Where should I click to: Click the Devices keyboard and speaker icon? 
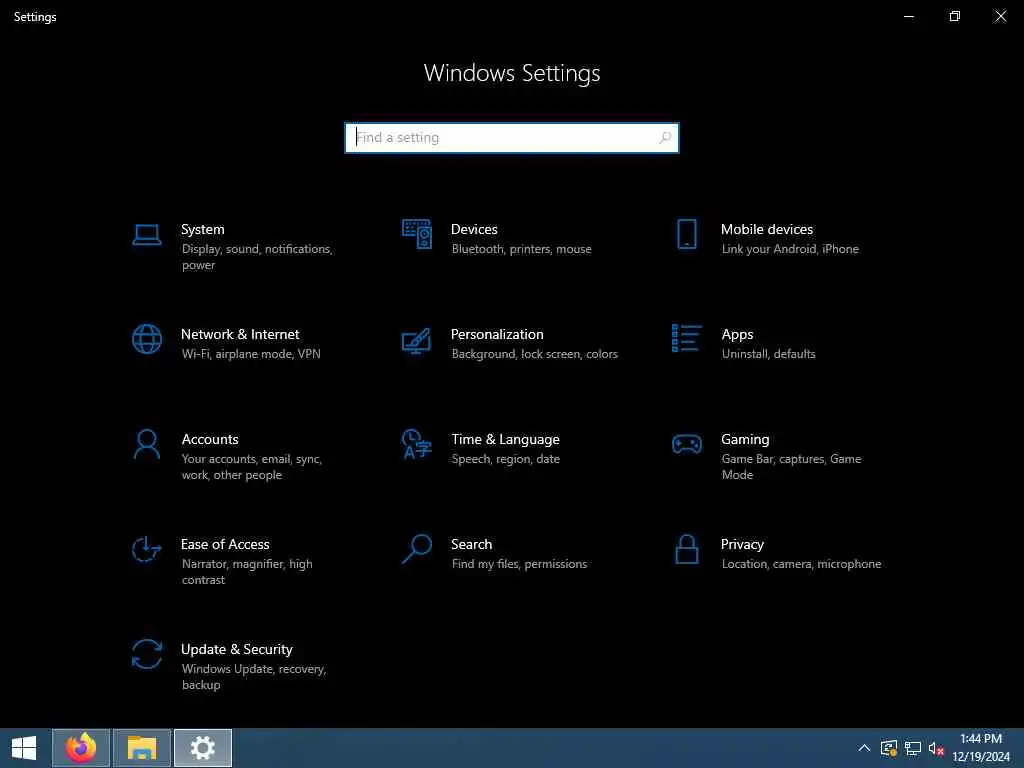417,234
